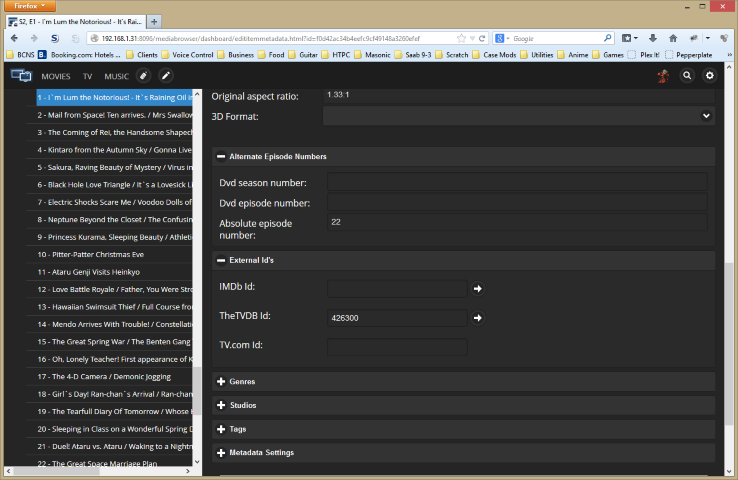Click the Firefox back navigation arrow

pyautogui.click(x=16, y=37)
